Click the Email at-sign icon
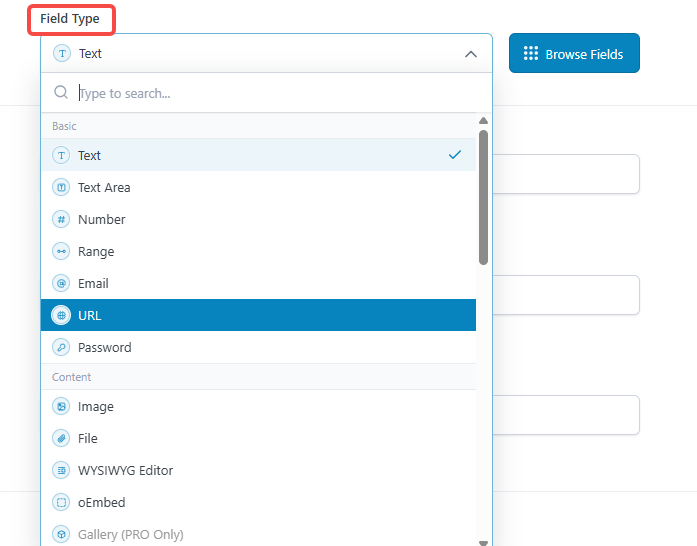 [61, 283]
